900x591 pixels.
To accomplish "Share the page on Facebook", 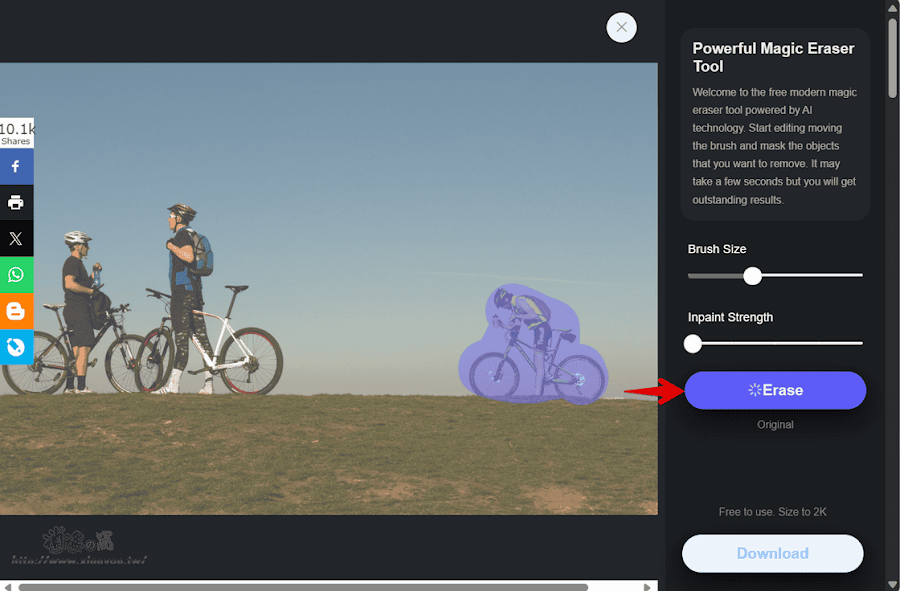I will pyautogui.click(x=16, y=167).
